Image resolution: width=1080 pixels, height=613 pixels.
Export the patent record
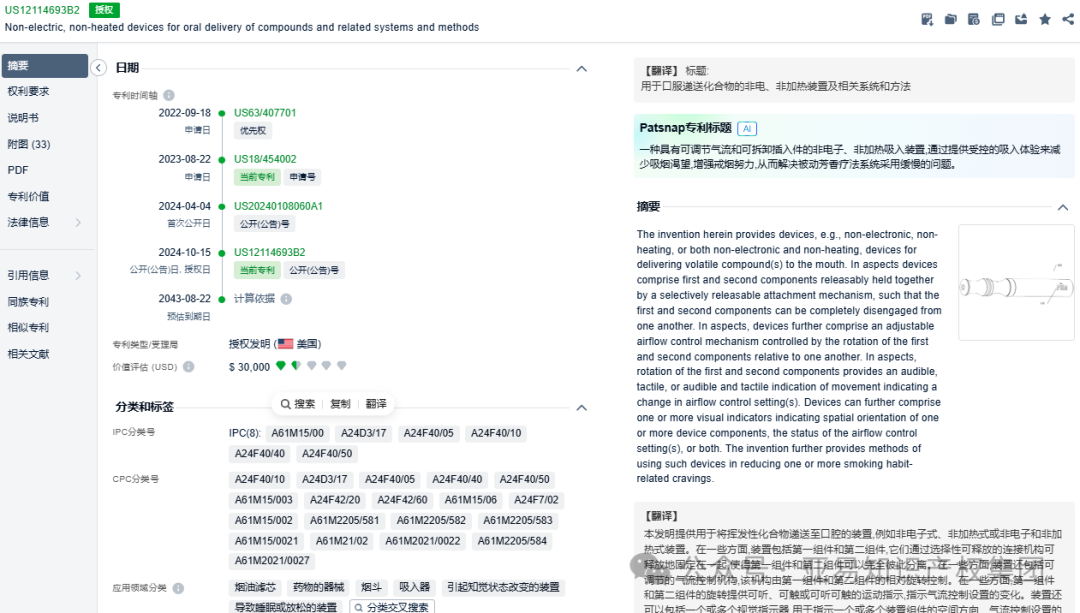coord(1022,18)
